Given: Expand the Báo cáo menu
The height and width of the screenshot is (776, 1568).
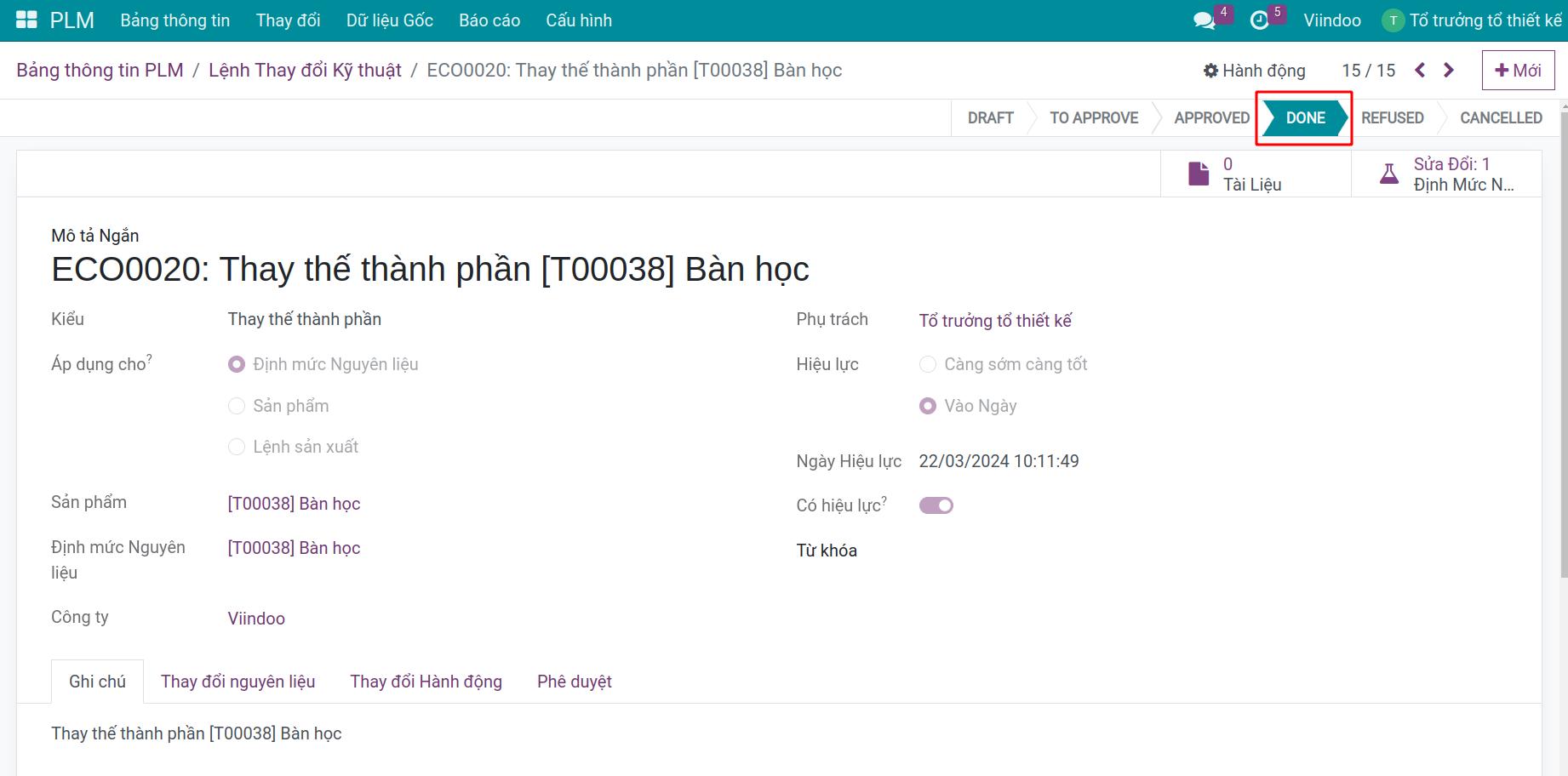Looking at the screenshot, I should [489, 20].
